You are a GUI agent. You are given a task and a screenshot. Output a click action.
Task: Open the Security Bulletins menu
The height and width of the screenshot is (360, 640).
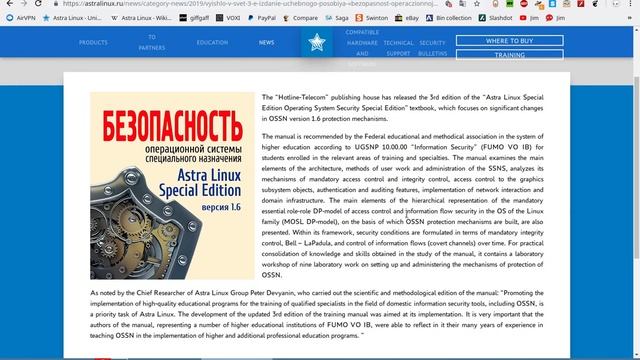(433, 48)
